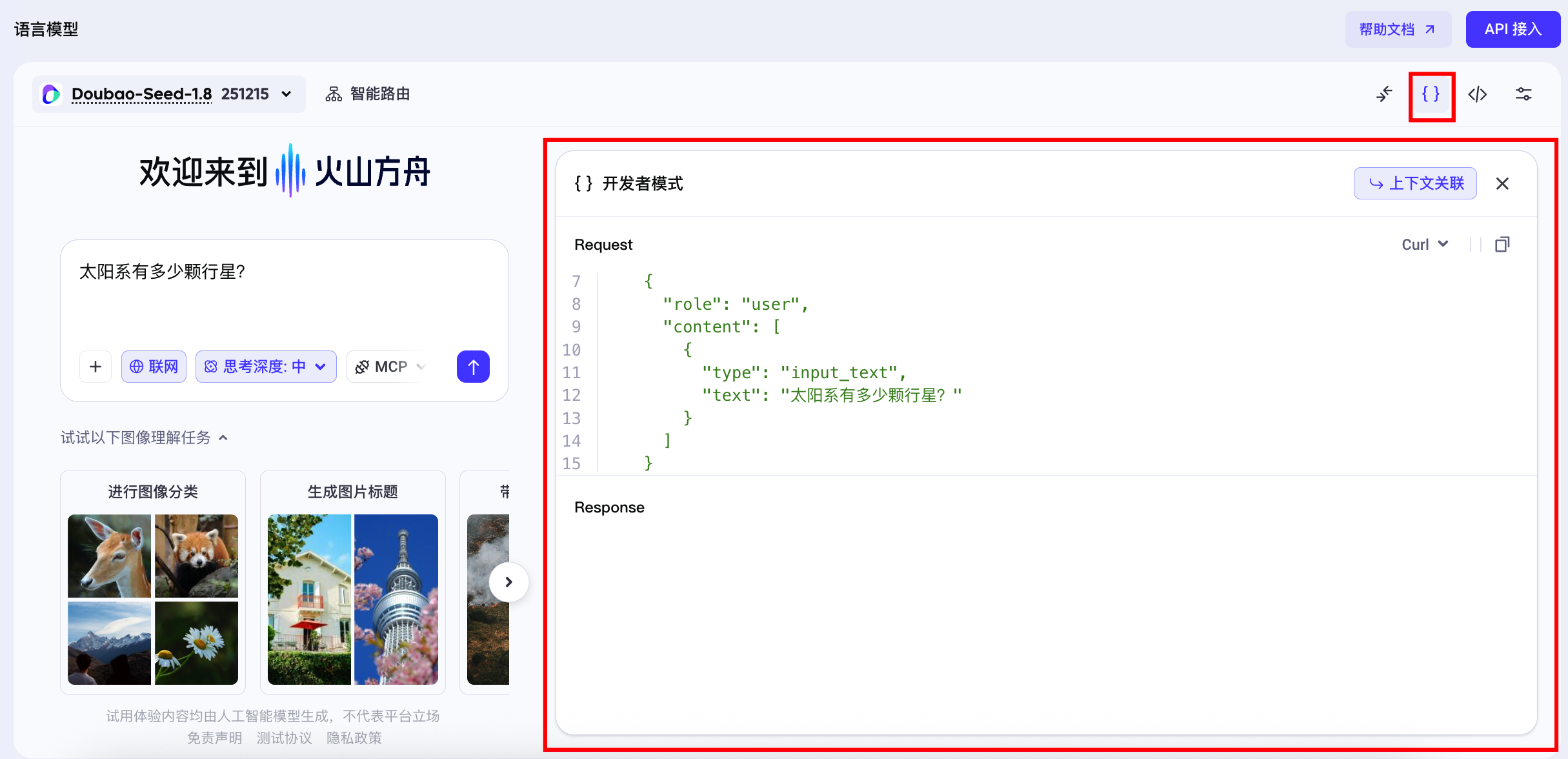Toggle developer mode curly braces icon

click(1431, 94)
